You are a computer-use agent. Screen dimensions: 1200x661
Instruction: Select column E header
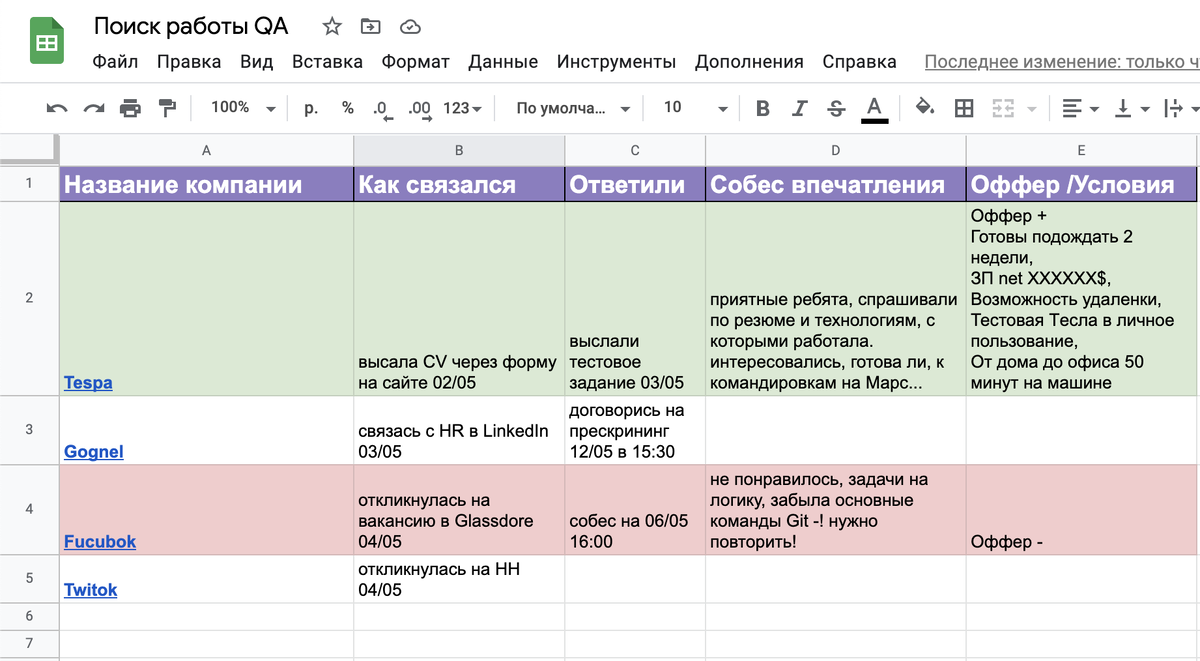pos(1081,151)
